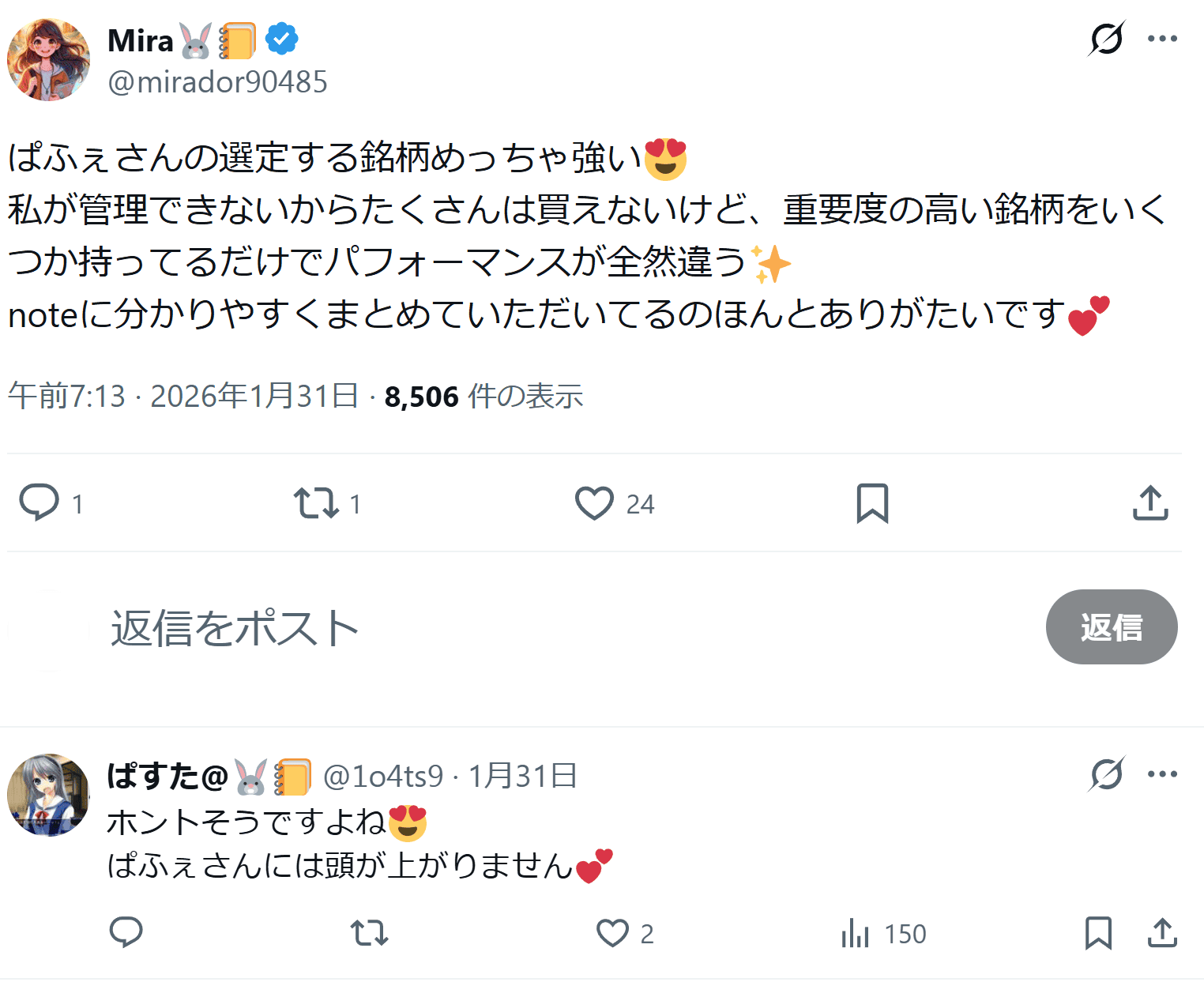Screen dimensions: 1204x982
Task: Open more options on ぱすた's reply
Action: pos(1162,774)
